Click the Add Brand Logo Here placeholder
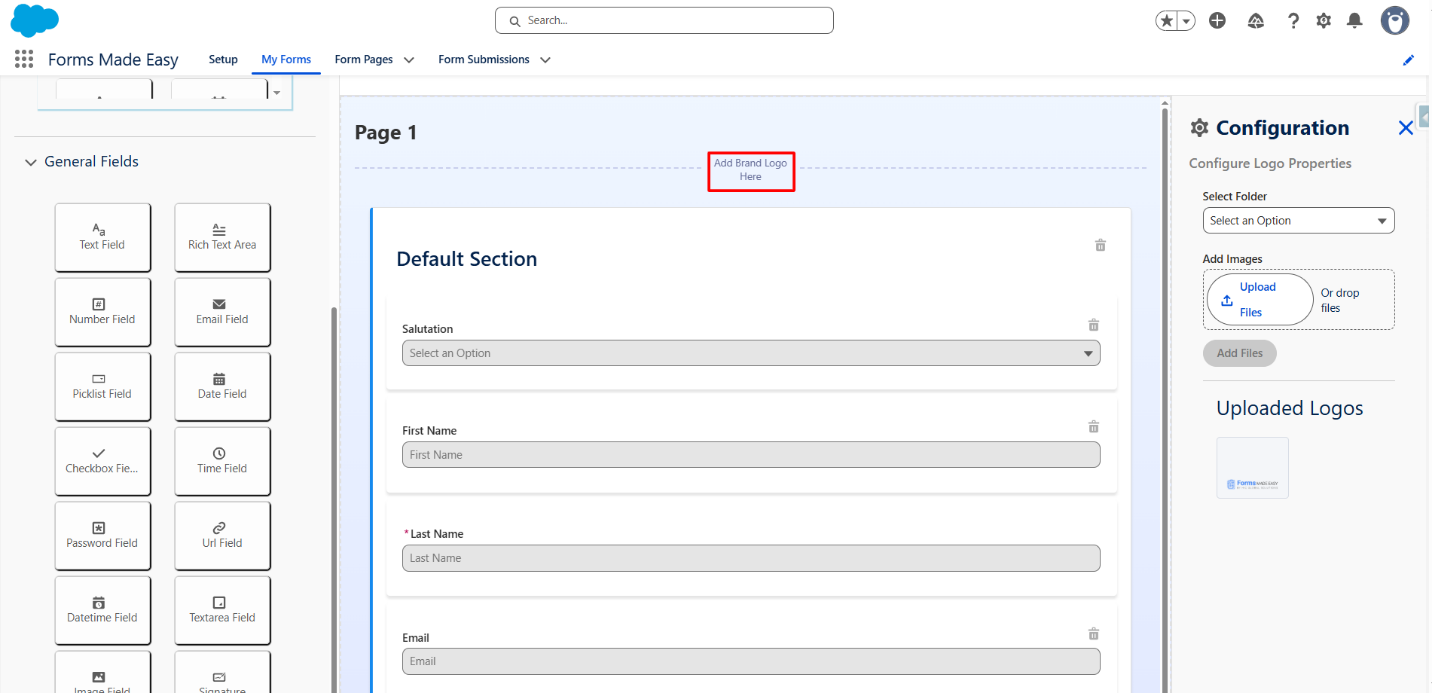The image size is (1432, 693). [x=750, y=170]
